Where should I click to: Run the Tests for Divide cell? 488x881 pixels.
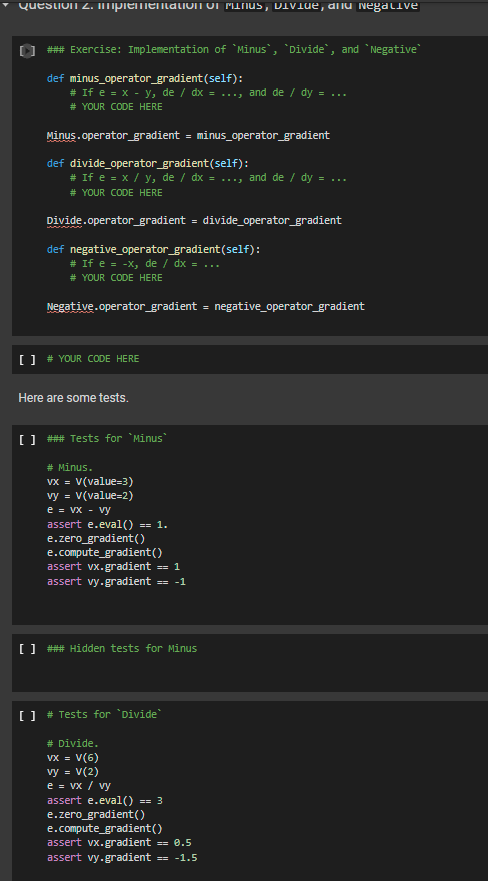point(27,715)
